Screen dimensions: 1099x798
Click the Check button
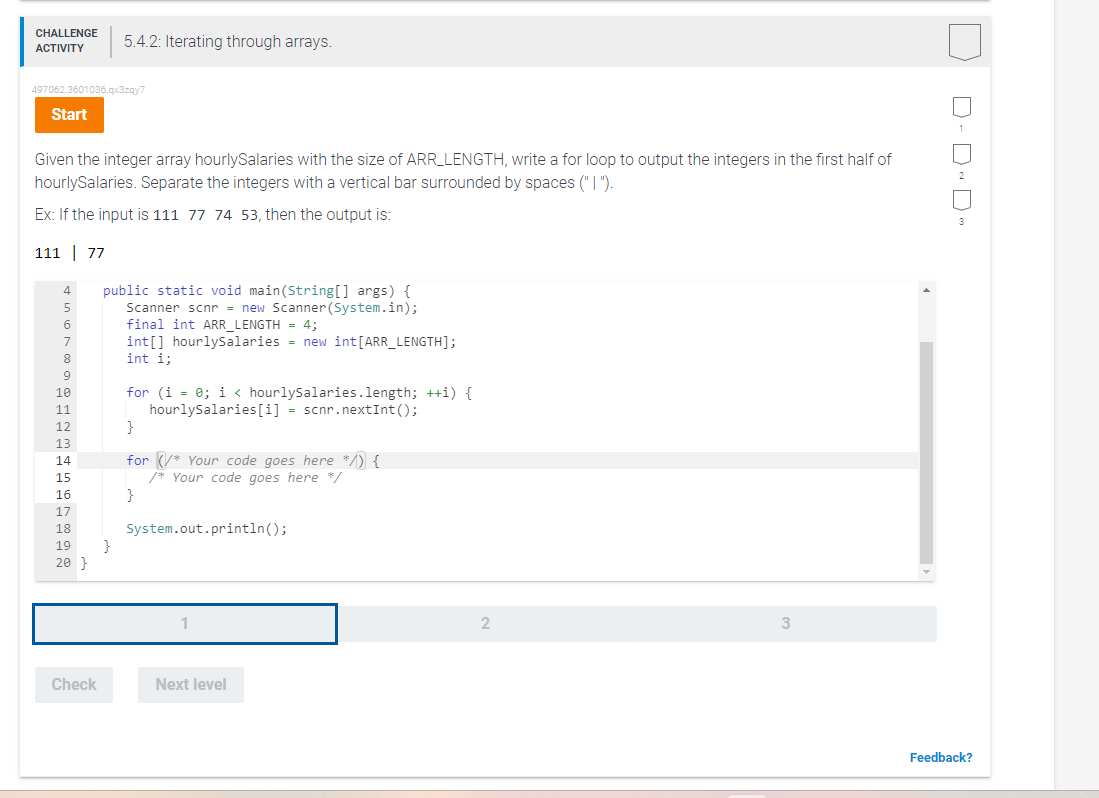(x=74, y=685)
